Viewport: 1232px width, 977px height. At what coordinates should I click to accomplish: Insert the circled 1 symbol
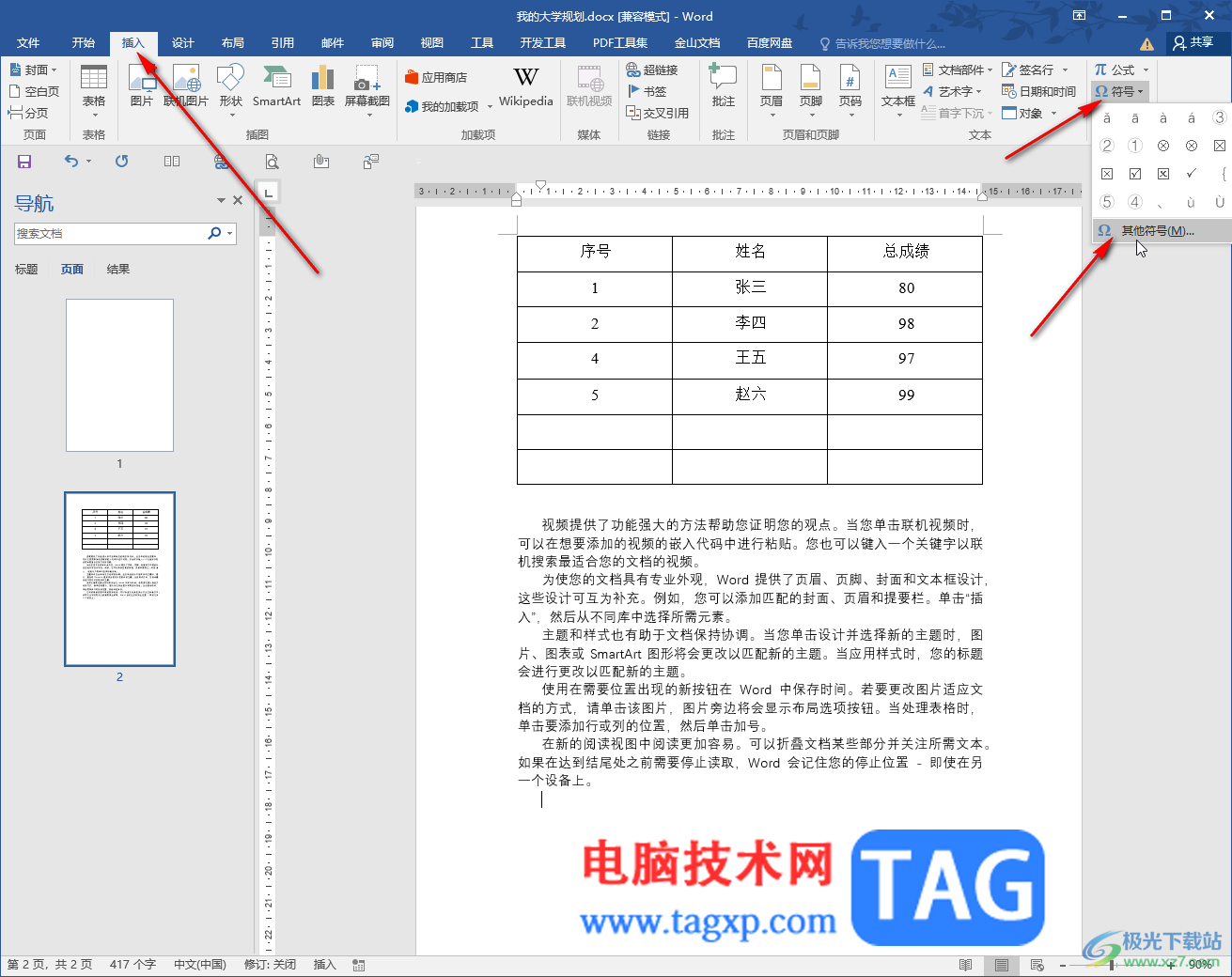pyautogui.click(x=1135, y=146)
